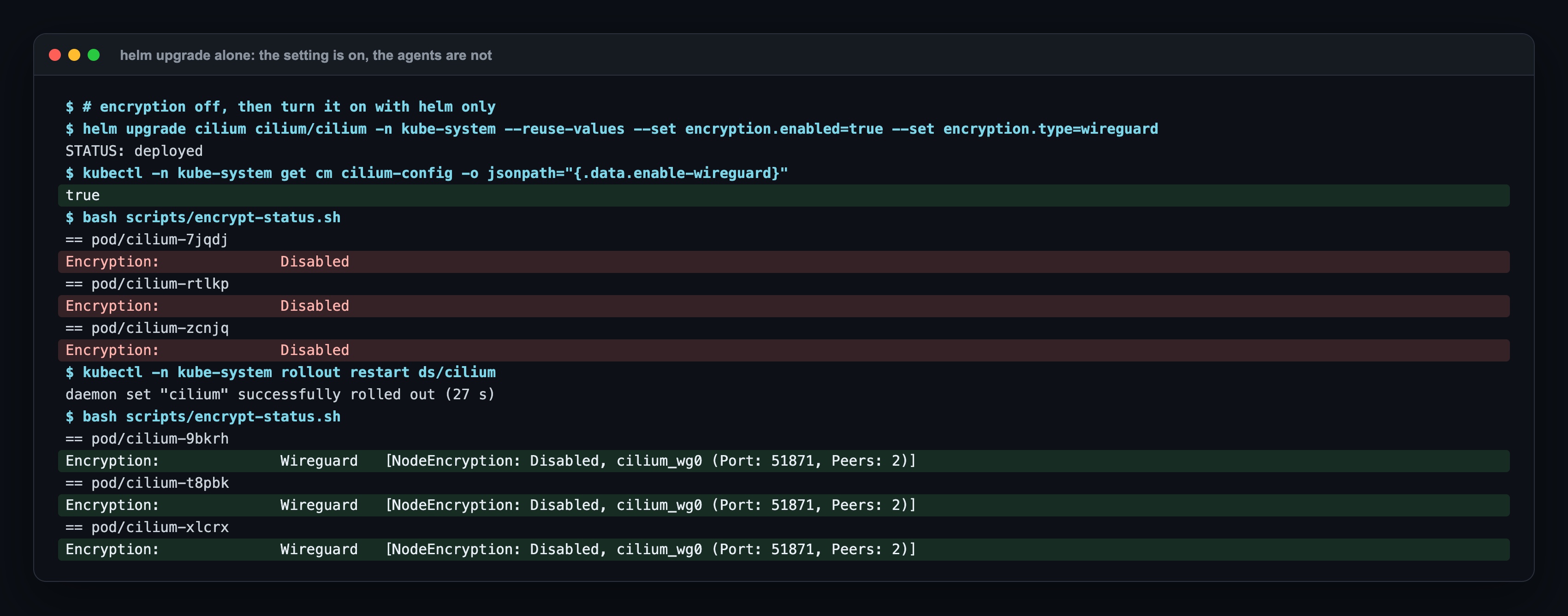
Task: Click the comment line 'encryption off, then turn it on'
Action: [x=280, y=107]
